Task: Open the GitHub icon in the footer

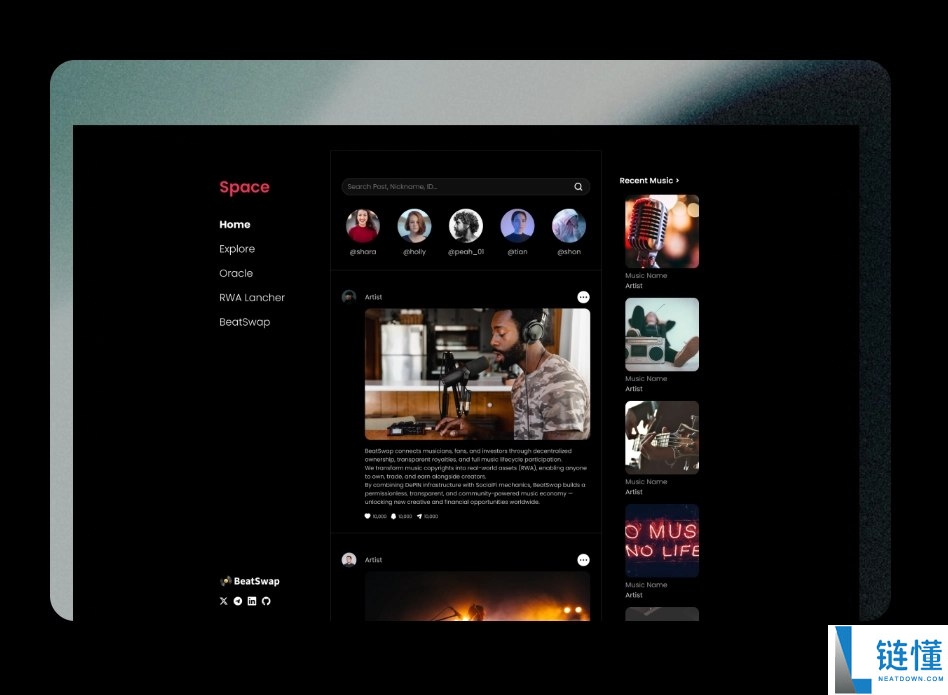Action: (266, 601)
